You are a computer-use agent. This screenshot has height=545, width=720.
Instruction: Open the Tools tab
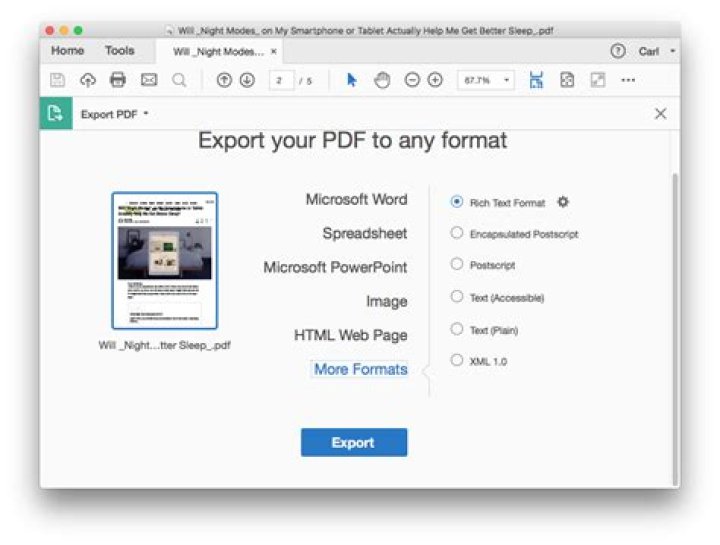point(120,51)
